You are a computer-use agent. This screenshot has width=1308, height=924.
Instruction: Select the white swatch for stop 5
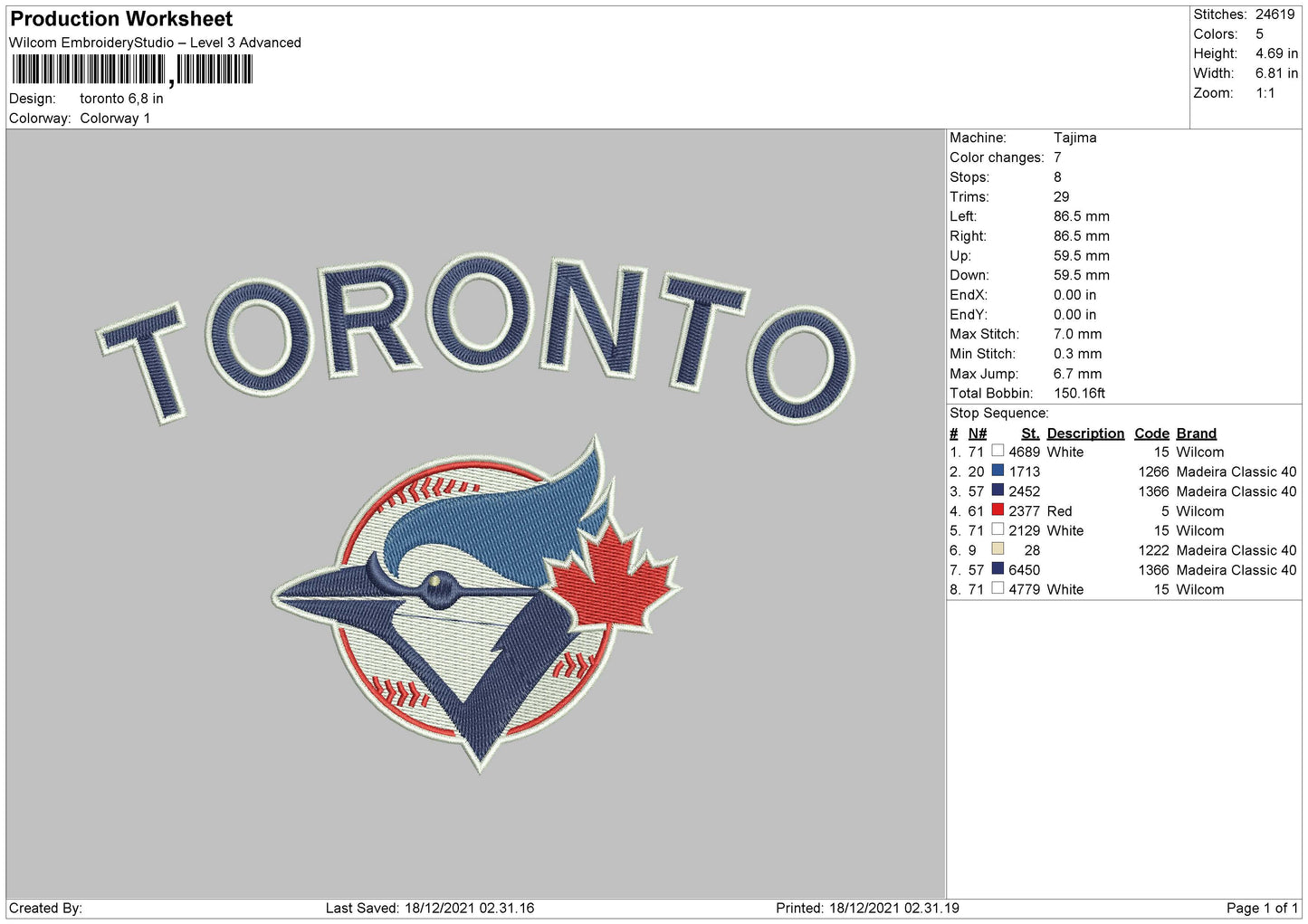[x=998, y=529]
